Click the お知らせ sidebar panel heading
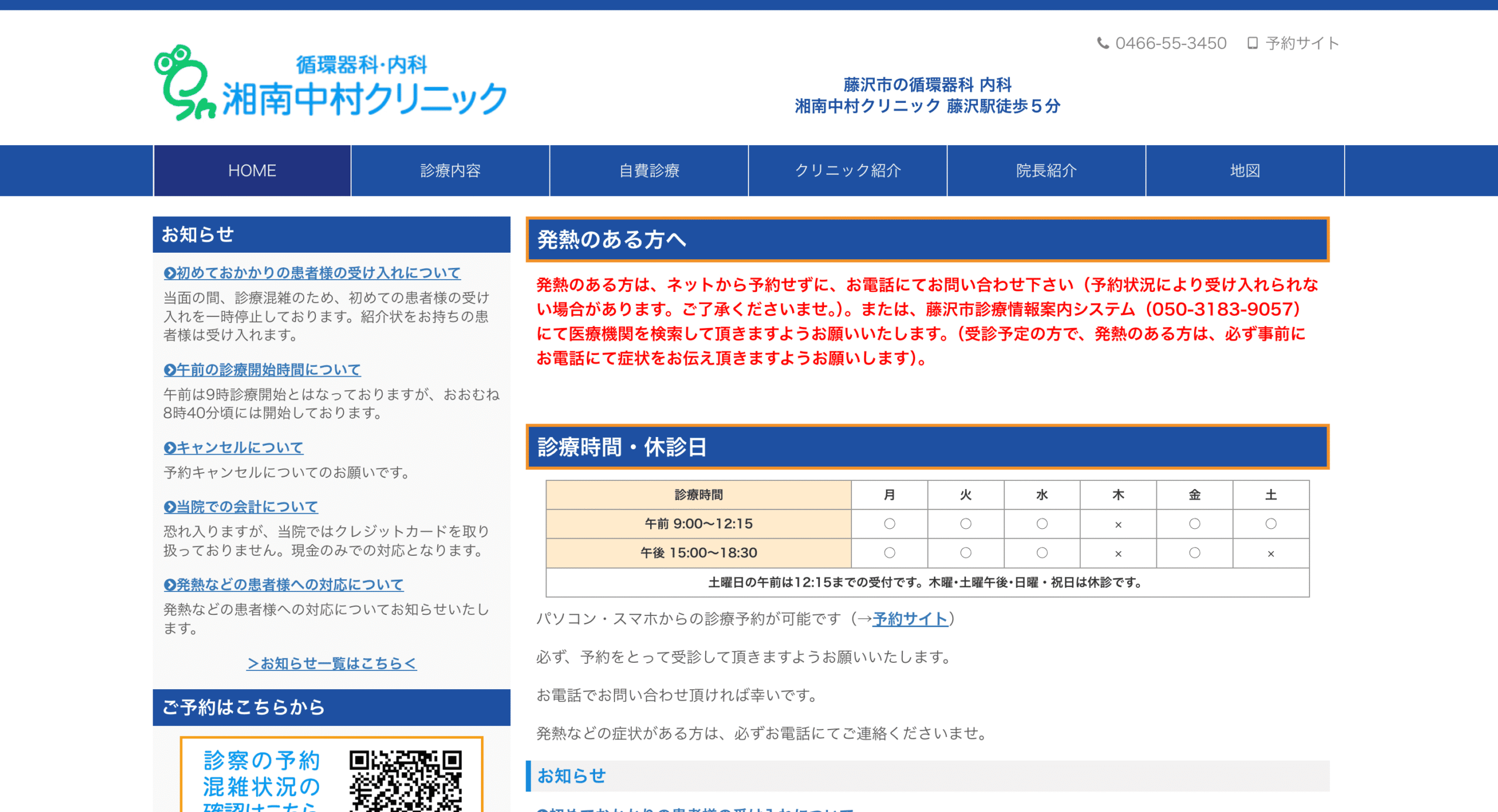Screen dimensions: 1498x812 click(x=331, y=235)
